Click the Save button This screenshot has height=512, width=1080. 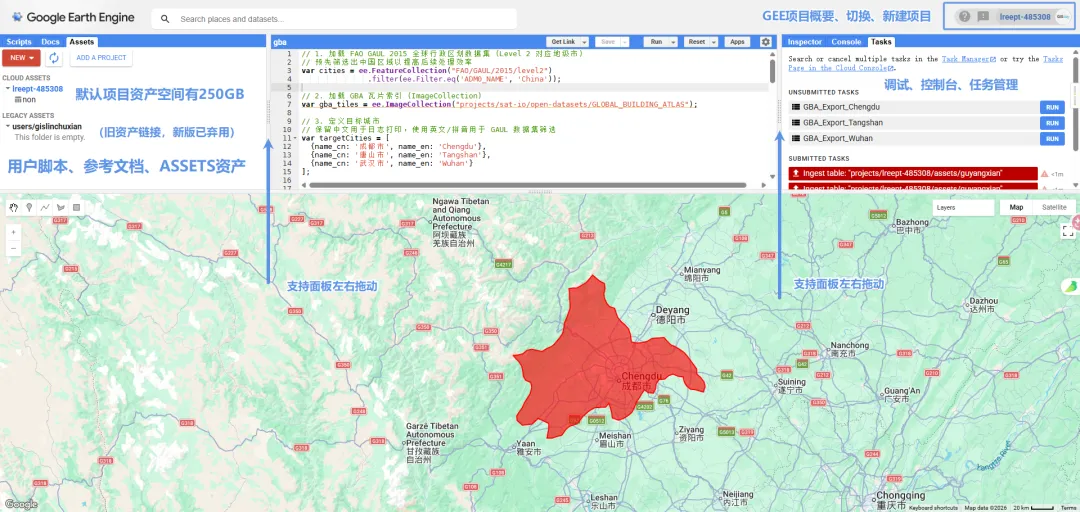pyautogui.click(x=608, y=42)
